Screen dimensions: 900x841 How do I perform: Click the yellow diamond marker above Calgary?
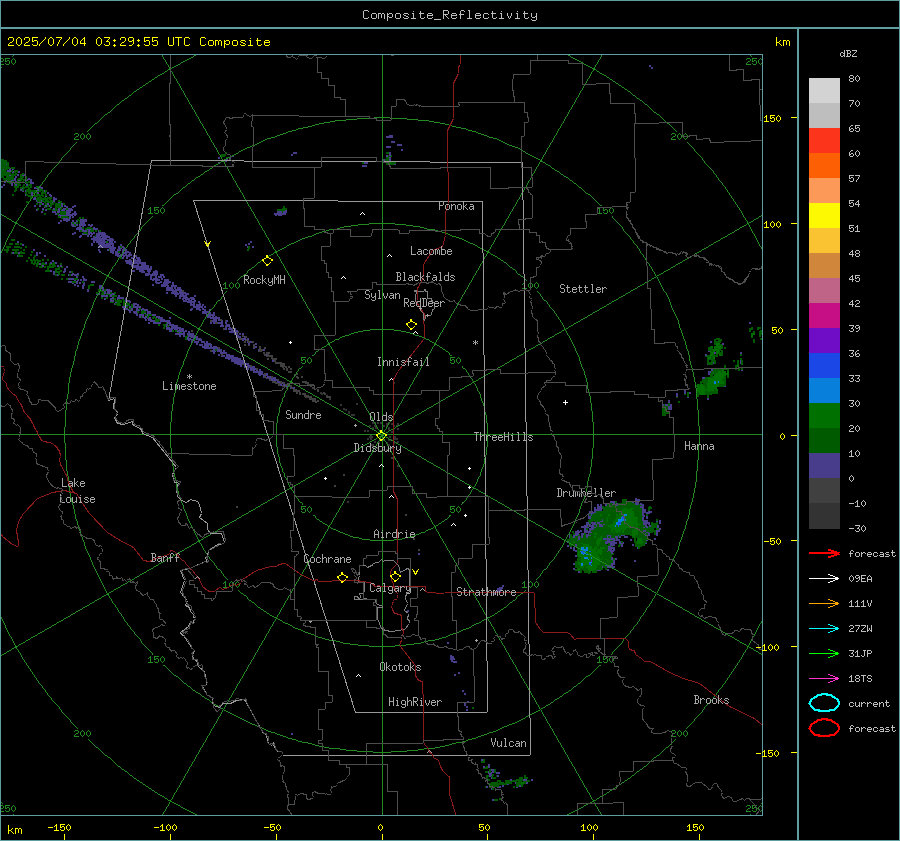pyautogui.click(x=395, y=576)
